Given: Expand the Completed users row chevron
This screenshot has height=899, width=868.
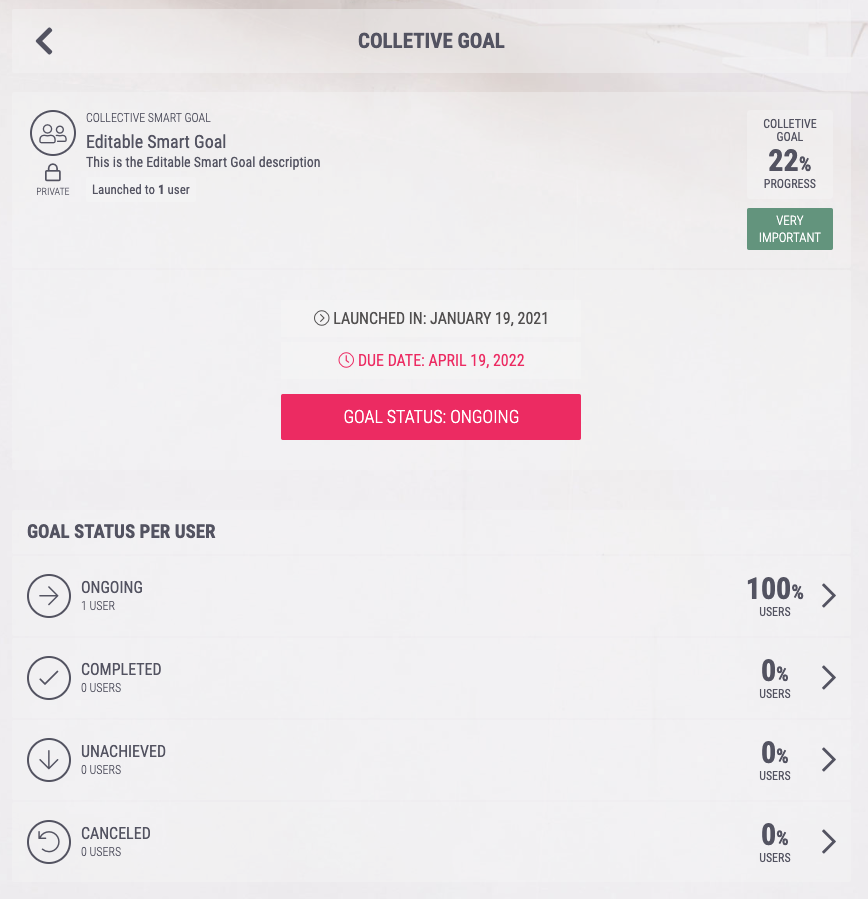Looking at the screenshot, I should click(828, 678).
